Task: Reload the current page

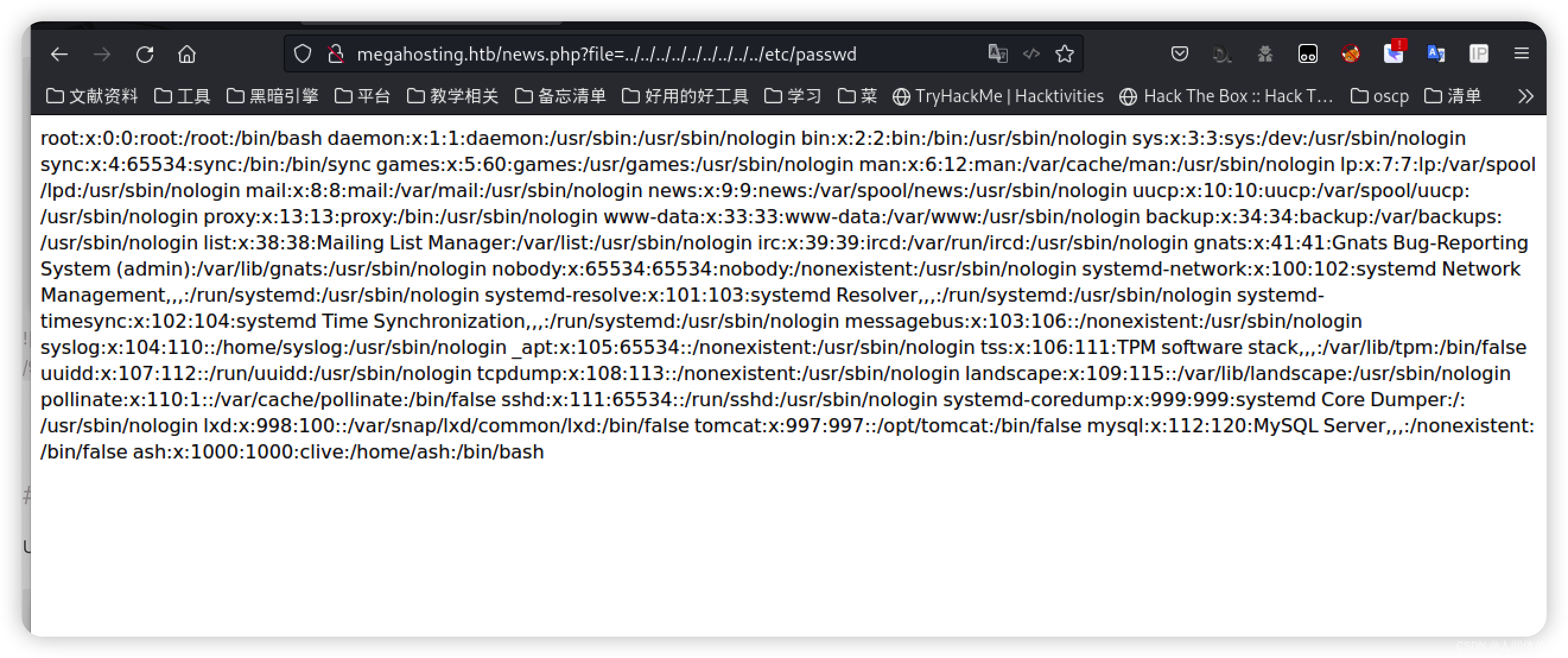Action: 144,54
